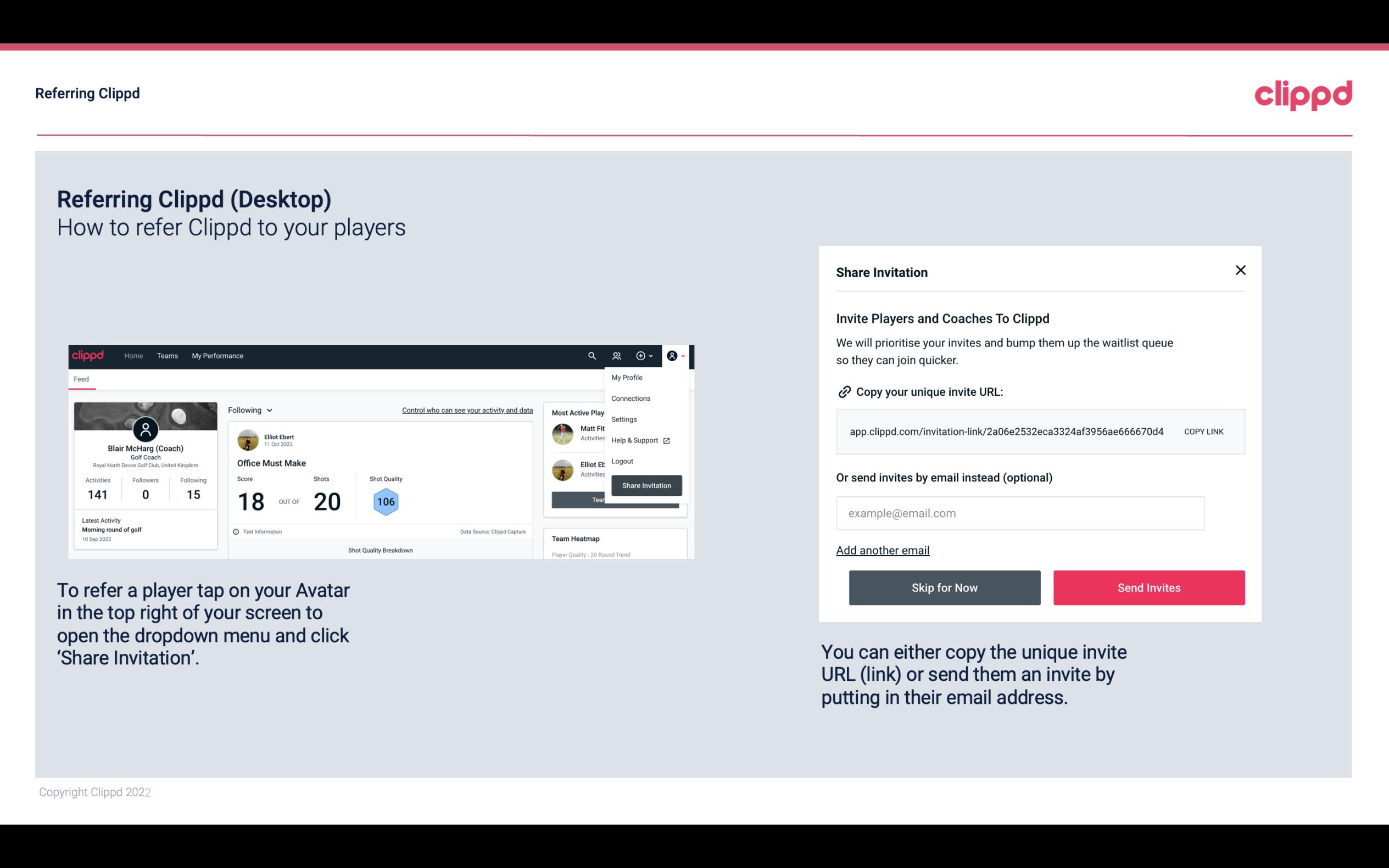Click the 'Home' tab in navigation bar

[134, 356]
